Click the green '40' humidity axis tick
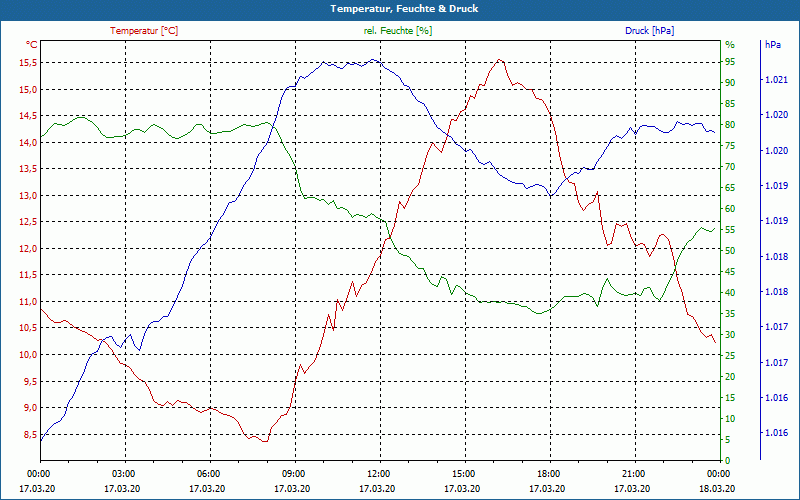800x500 pixels. (730, 292)
